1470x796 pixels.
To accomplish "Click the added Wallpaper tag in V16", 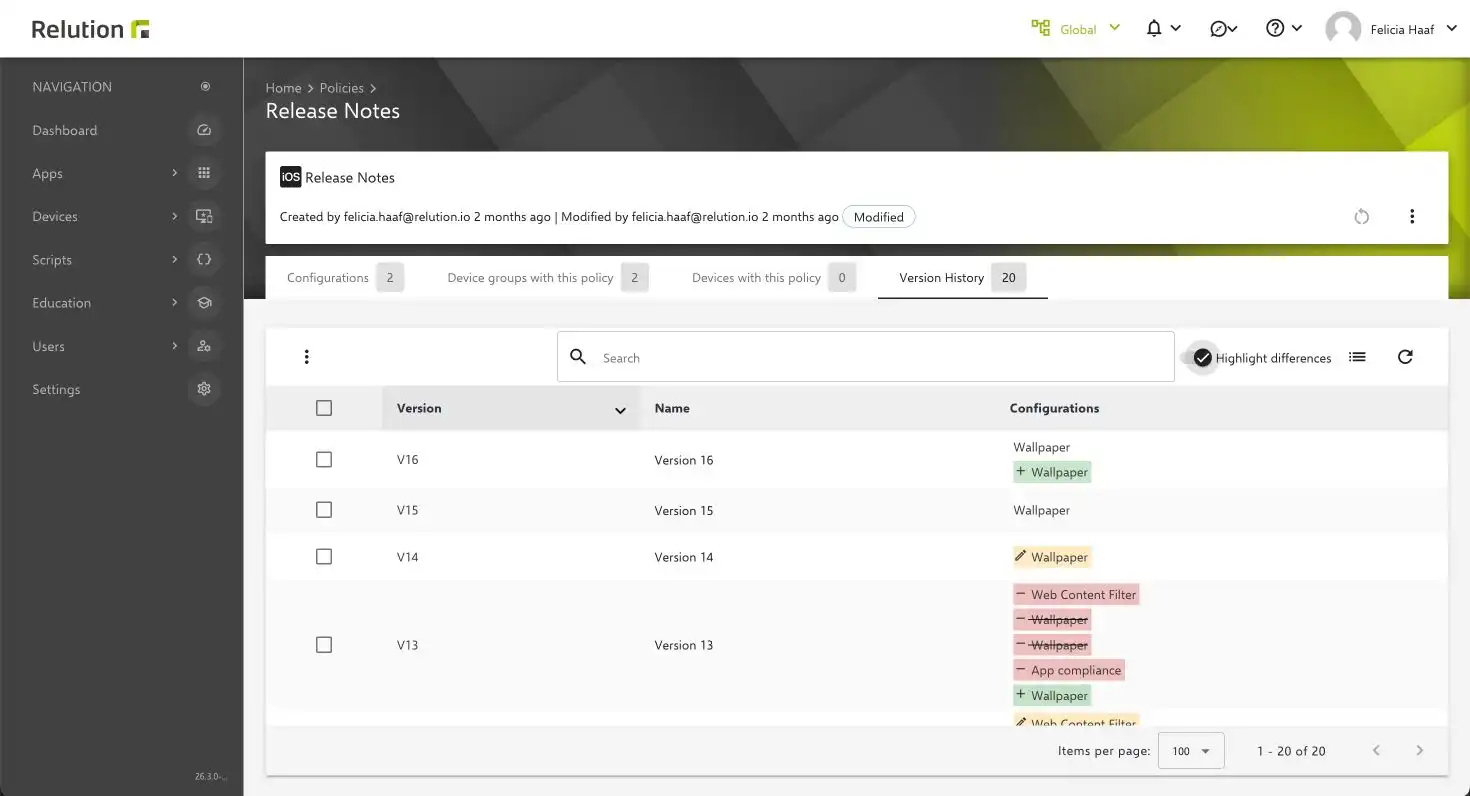I will [1052, 472].
